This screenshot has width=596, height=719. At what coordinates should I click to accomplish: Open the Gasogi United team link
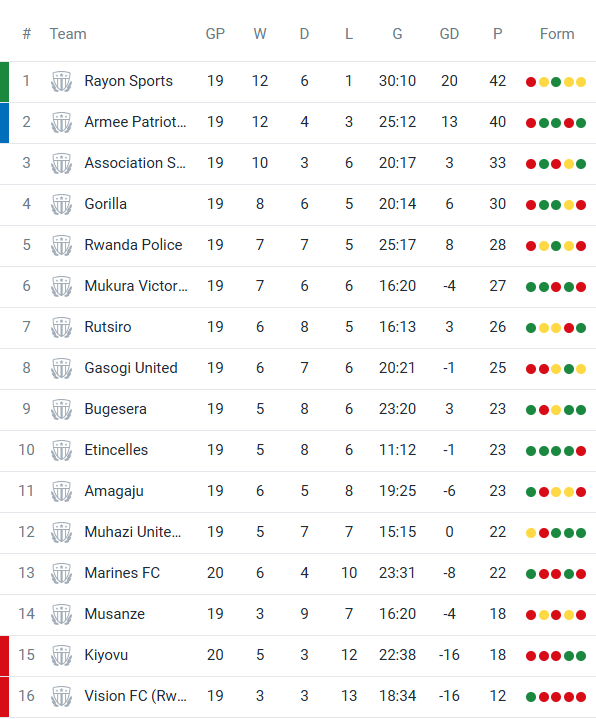point(131,368)
